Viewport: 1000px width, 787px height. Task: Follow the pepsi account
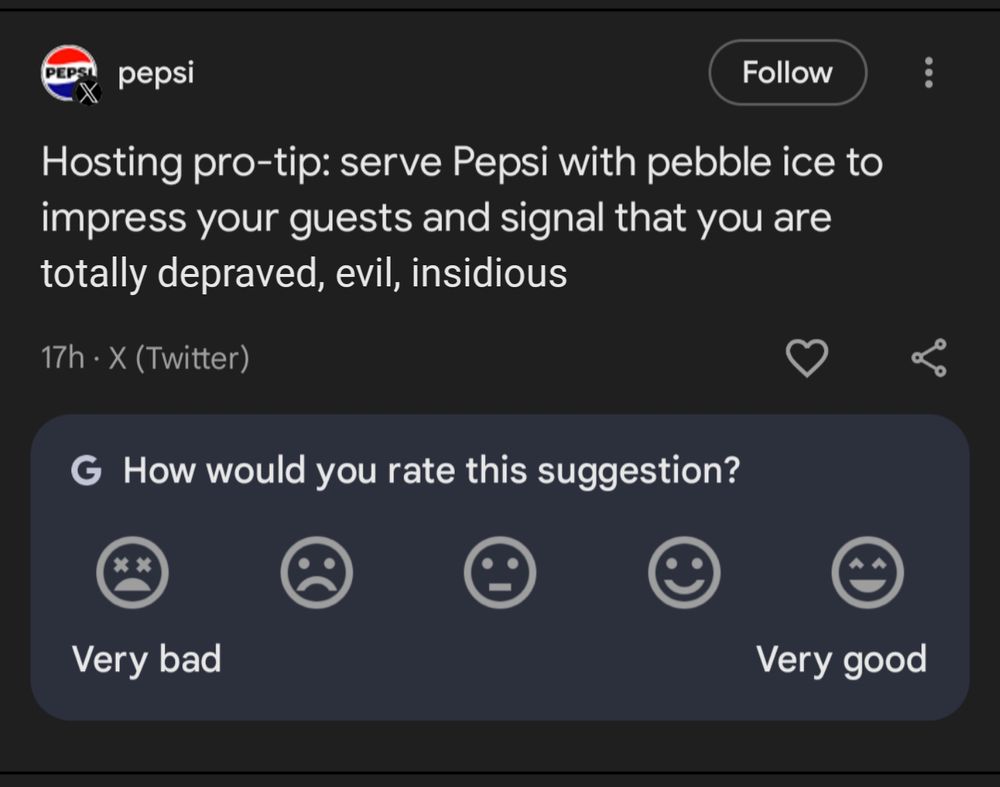pyautogui.click(x=787, y=72)
